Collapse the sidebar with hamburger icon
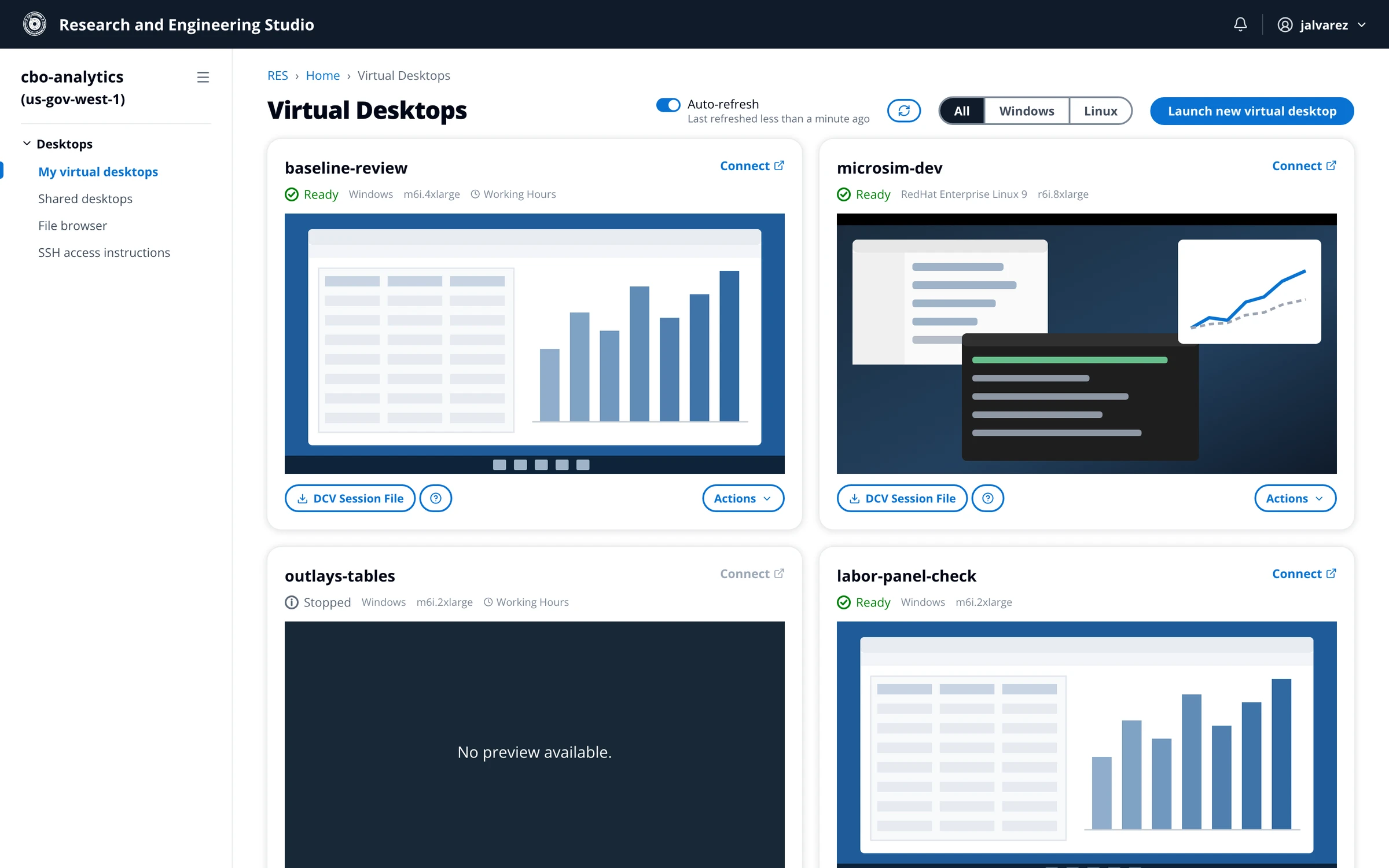This screenshot has height=868, width=1389. 203,77
